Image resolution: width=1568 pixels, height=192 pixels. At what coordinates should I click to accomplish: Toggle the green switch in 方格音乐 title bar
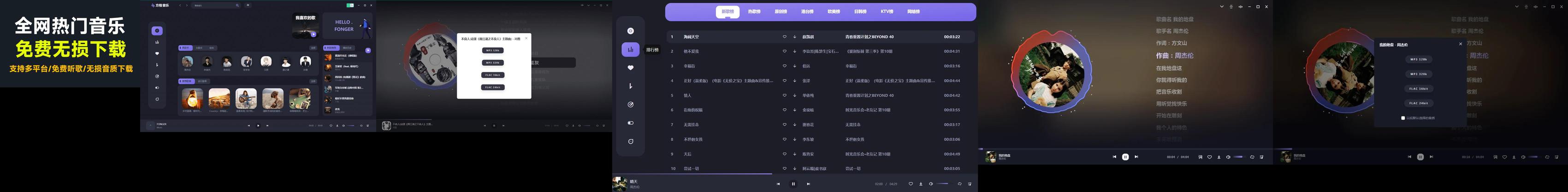point(350,6)
